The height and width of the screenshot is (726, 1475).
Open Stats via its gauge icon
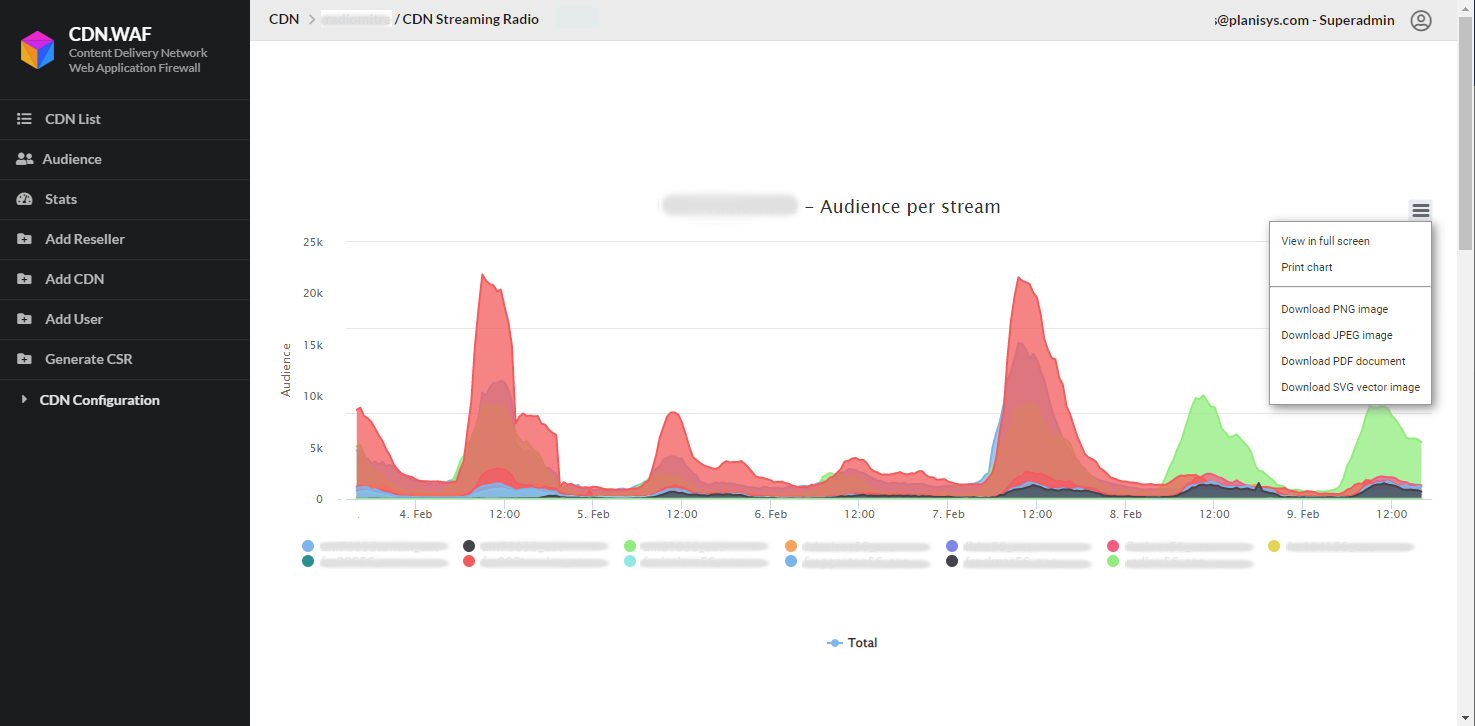tap(25, 199)
